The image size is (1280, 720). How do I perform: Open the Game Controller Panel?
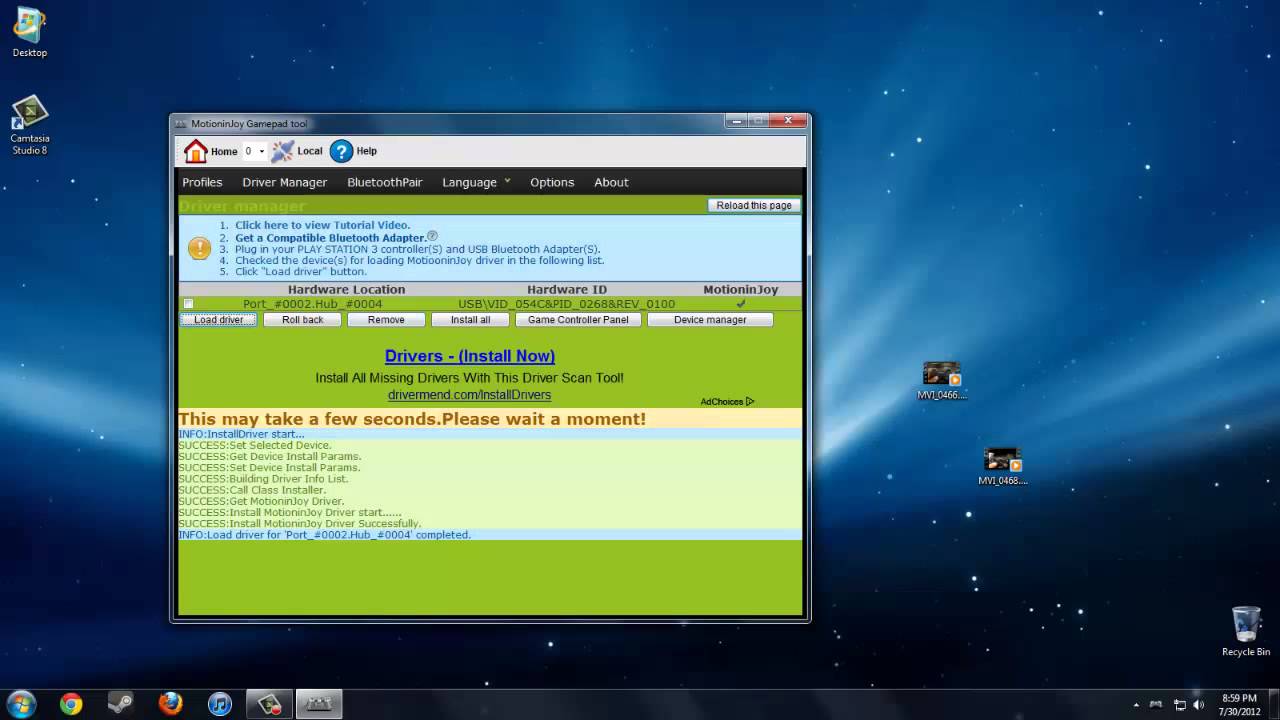(x=578, y=320)
